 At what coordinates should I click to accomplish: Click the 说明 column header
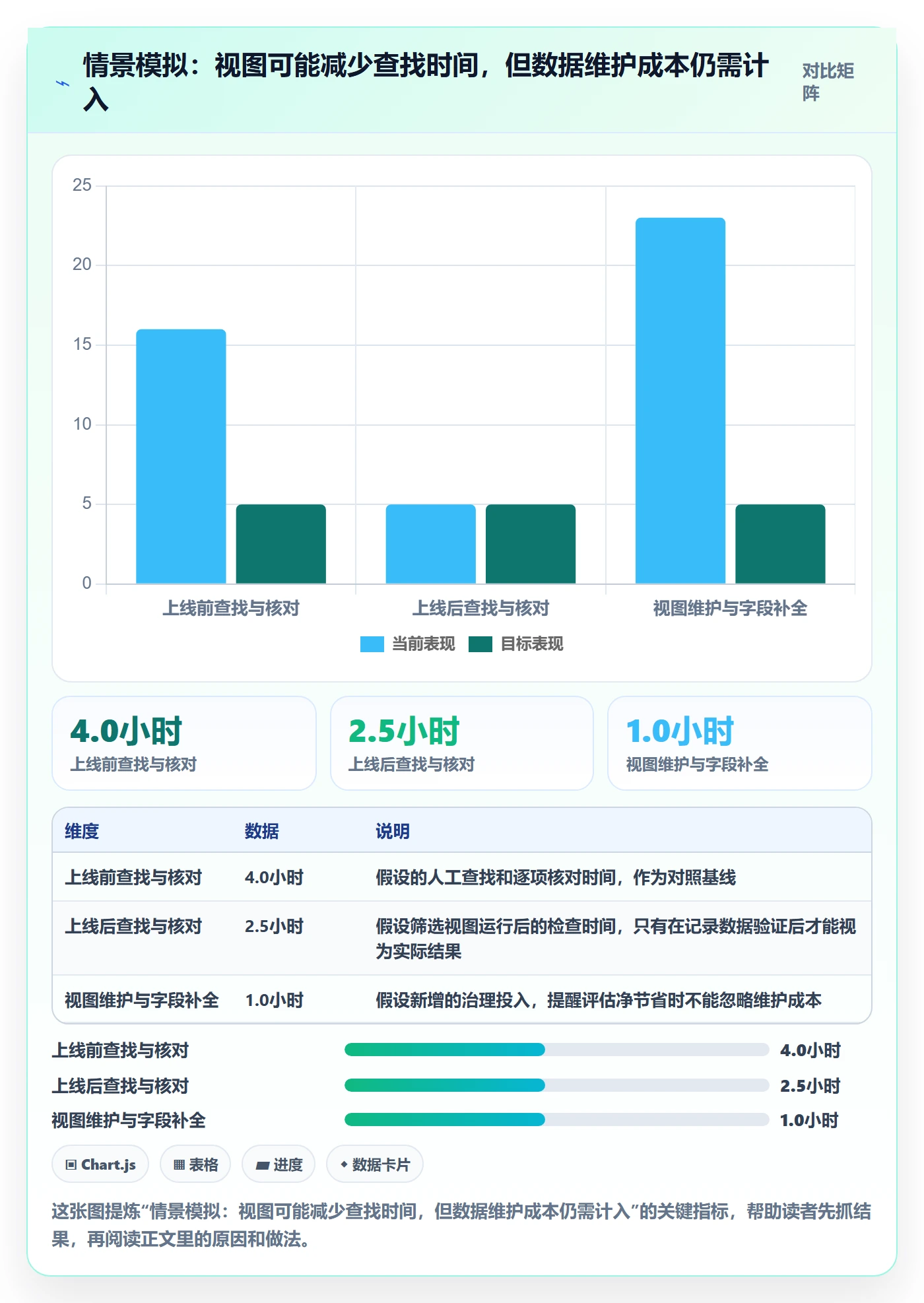(x=393, y=831)
